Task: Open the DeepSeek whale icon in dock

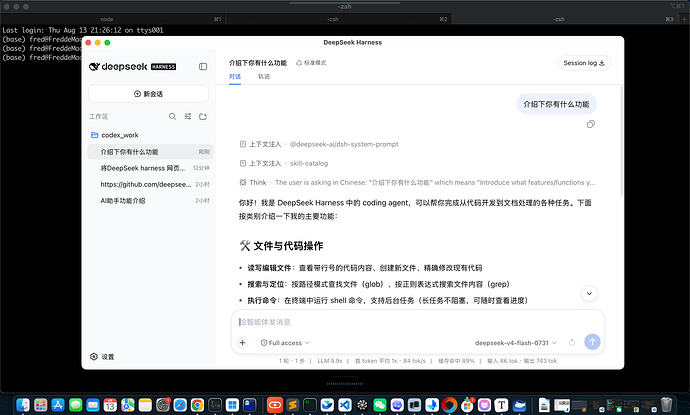Action: click(x=519, y=404)
